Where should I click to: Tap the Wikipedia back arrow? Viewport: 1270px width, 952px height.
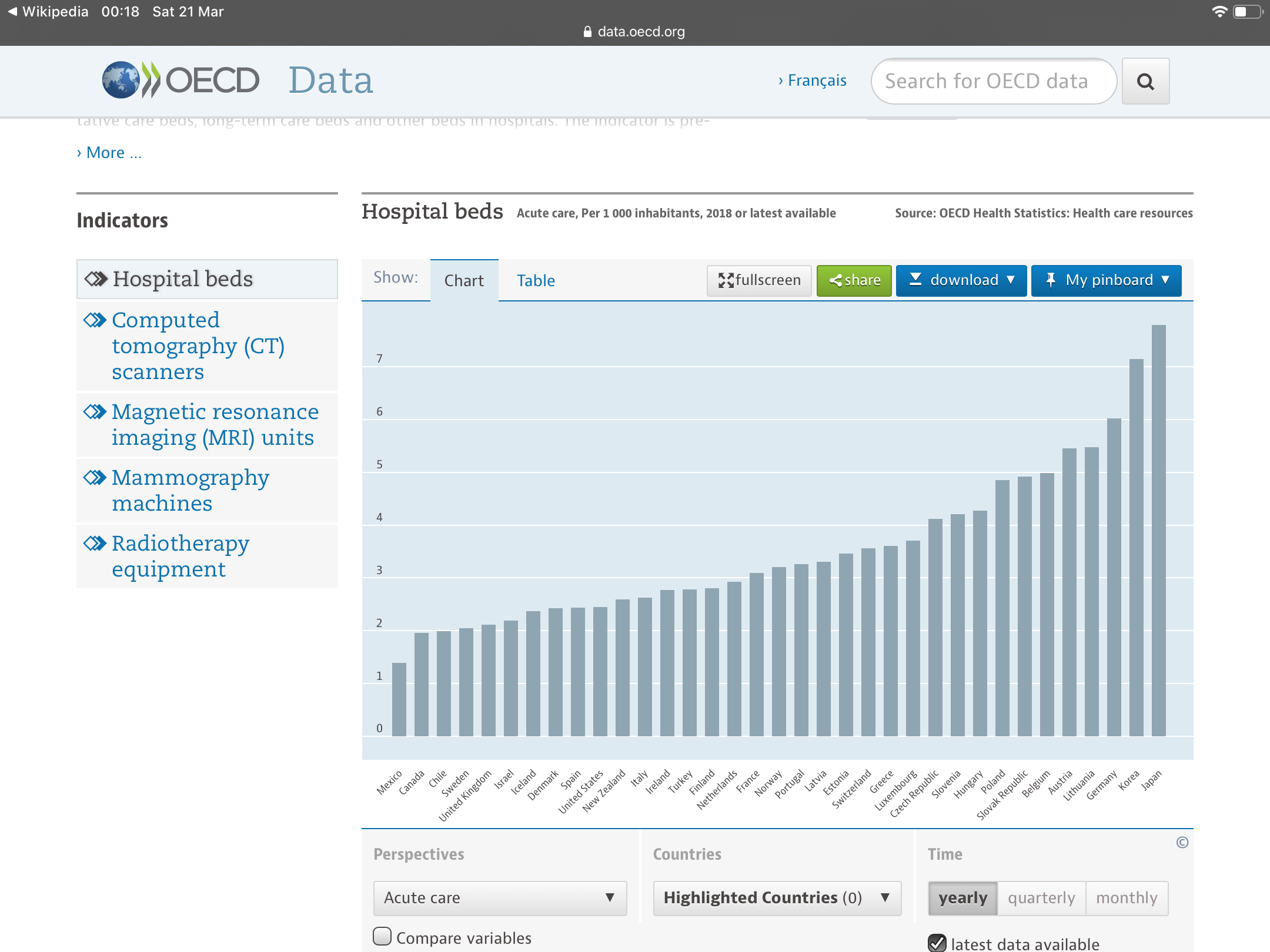click(x=12, y=11)
